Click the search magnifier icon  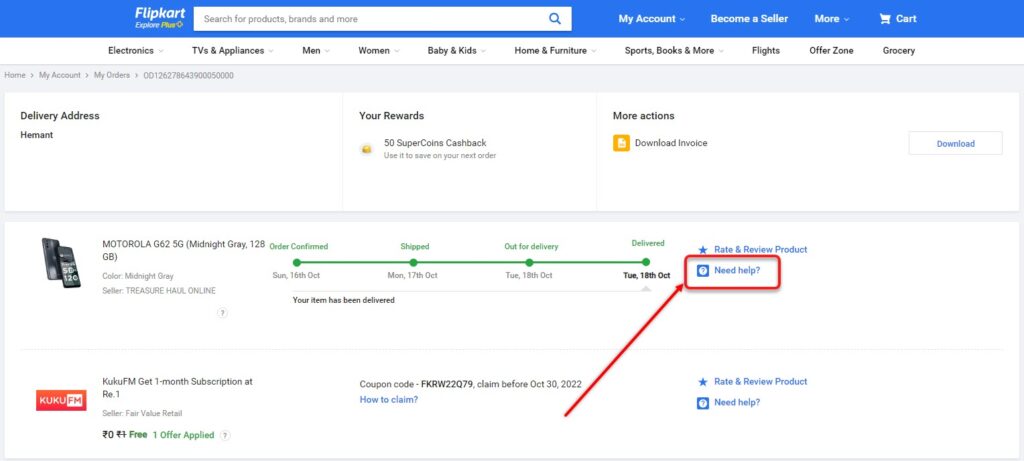(554, 18)
